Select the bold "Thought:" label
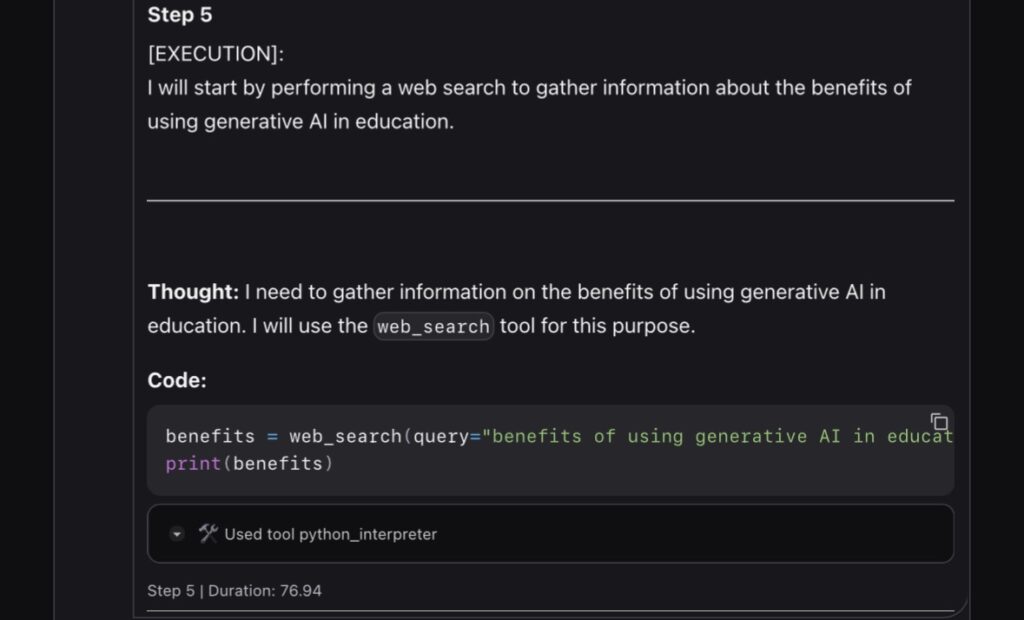Screen dimensions: 1024x620 [193, 292]
